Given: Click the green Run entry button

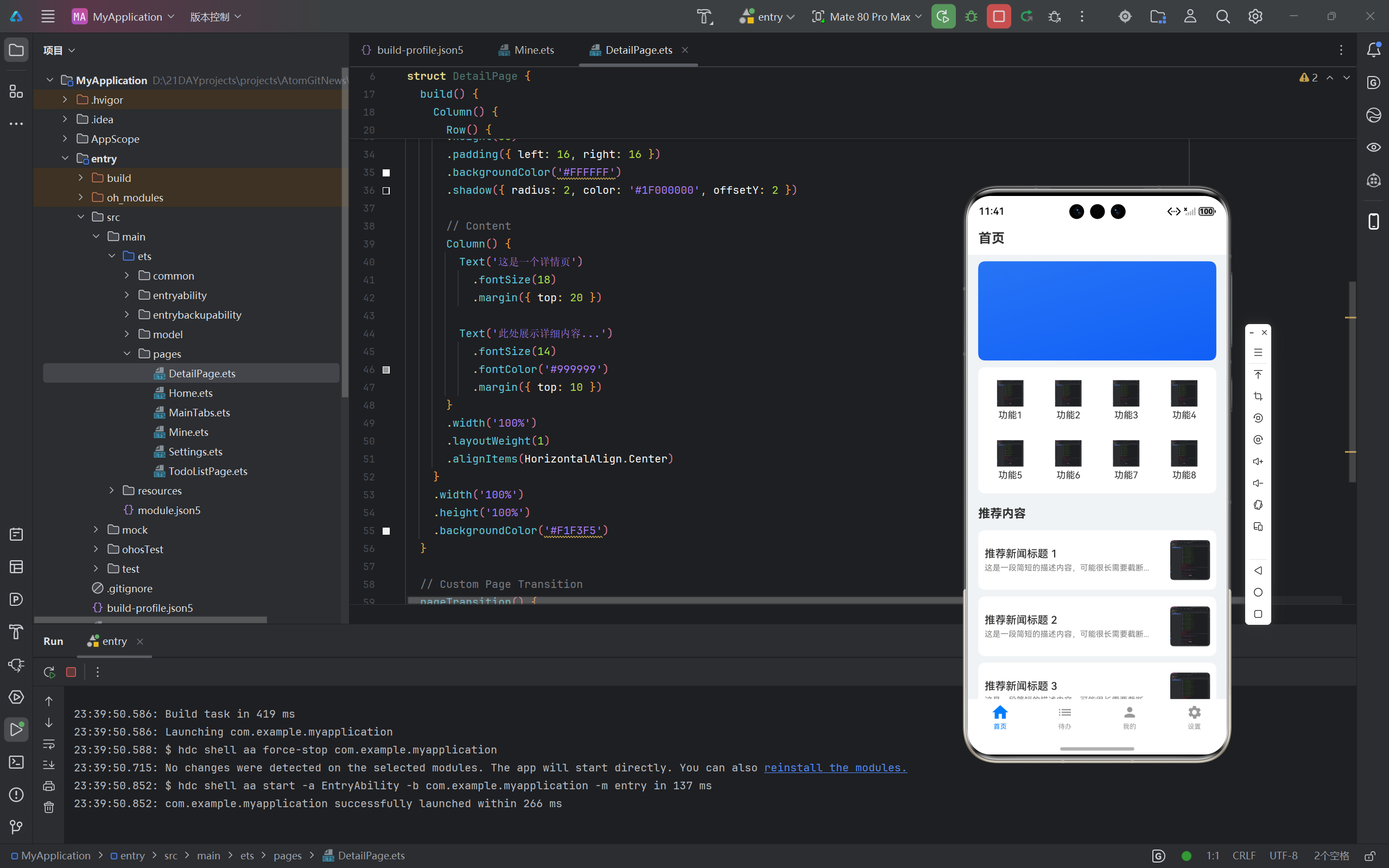Looking at the screenshot, I should tap(943, 17).
